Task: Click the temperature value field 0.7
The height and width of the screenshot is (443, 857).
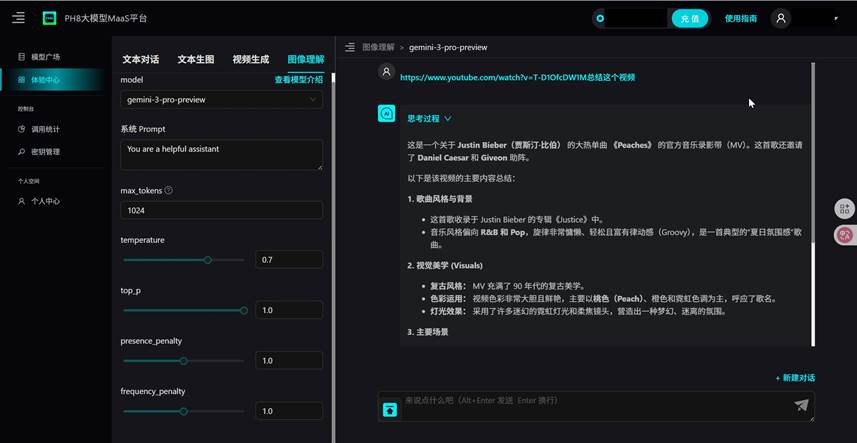Action: click(x=289, y=260)
